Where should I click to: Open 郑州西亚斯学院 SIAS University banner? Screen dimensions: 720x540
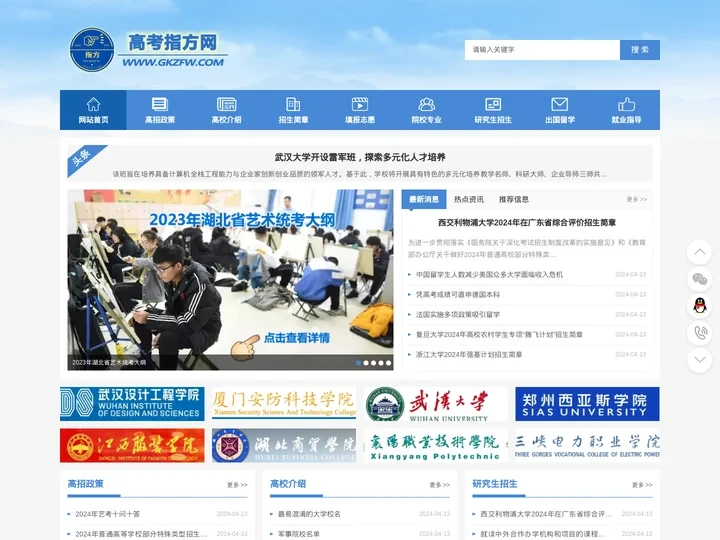(587, 404)
